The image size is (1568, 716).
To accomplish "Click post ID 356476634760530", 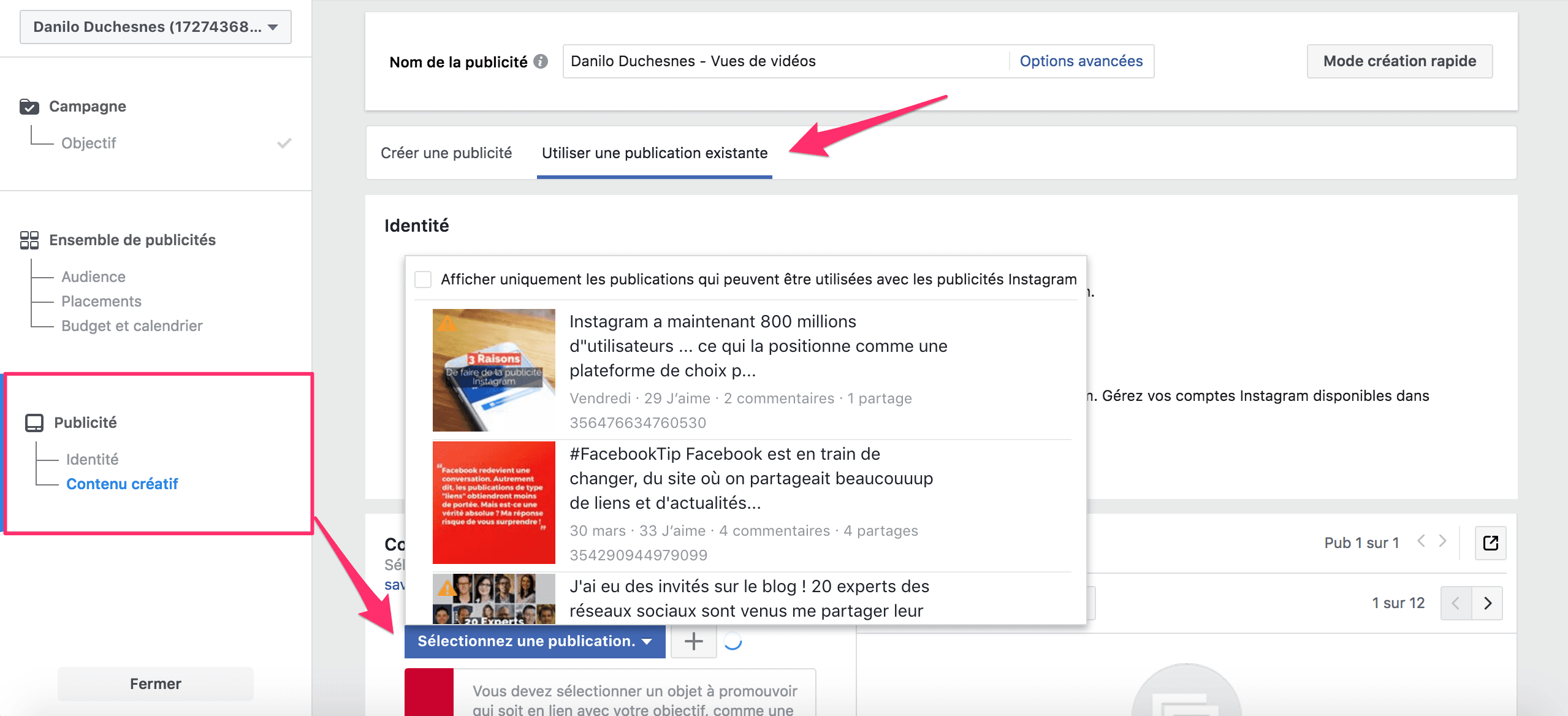I will (638, 423).
